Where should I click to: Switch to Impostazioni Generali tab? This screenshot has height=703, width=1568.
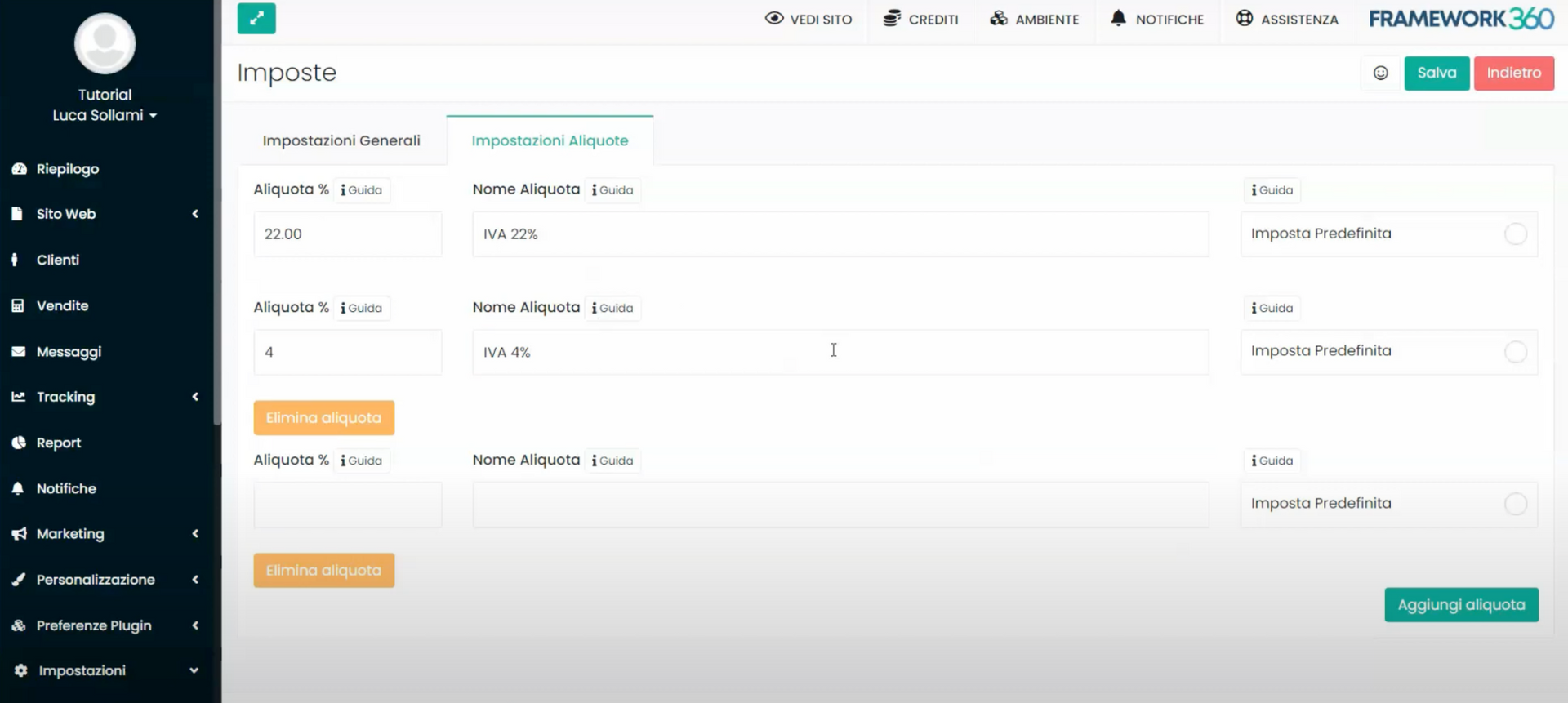[341, 140]
